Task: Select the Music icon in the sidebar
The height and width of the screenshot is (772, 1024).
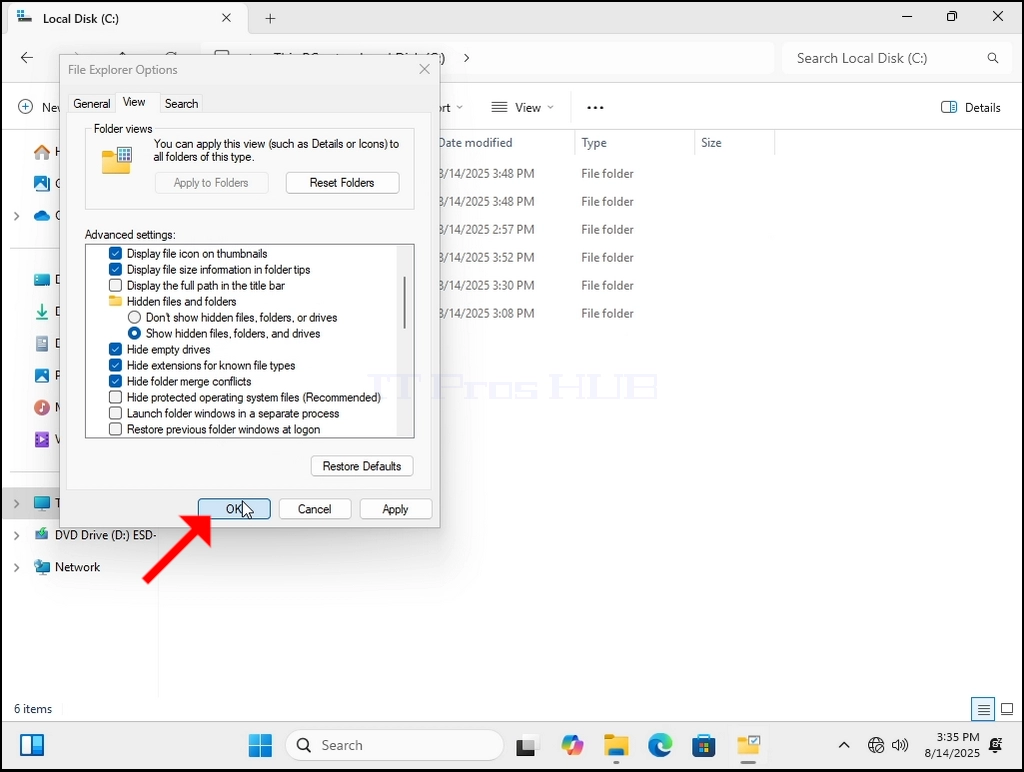Action: (x=42, y=408)
